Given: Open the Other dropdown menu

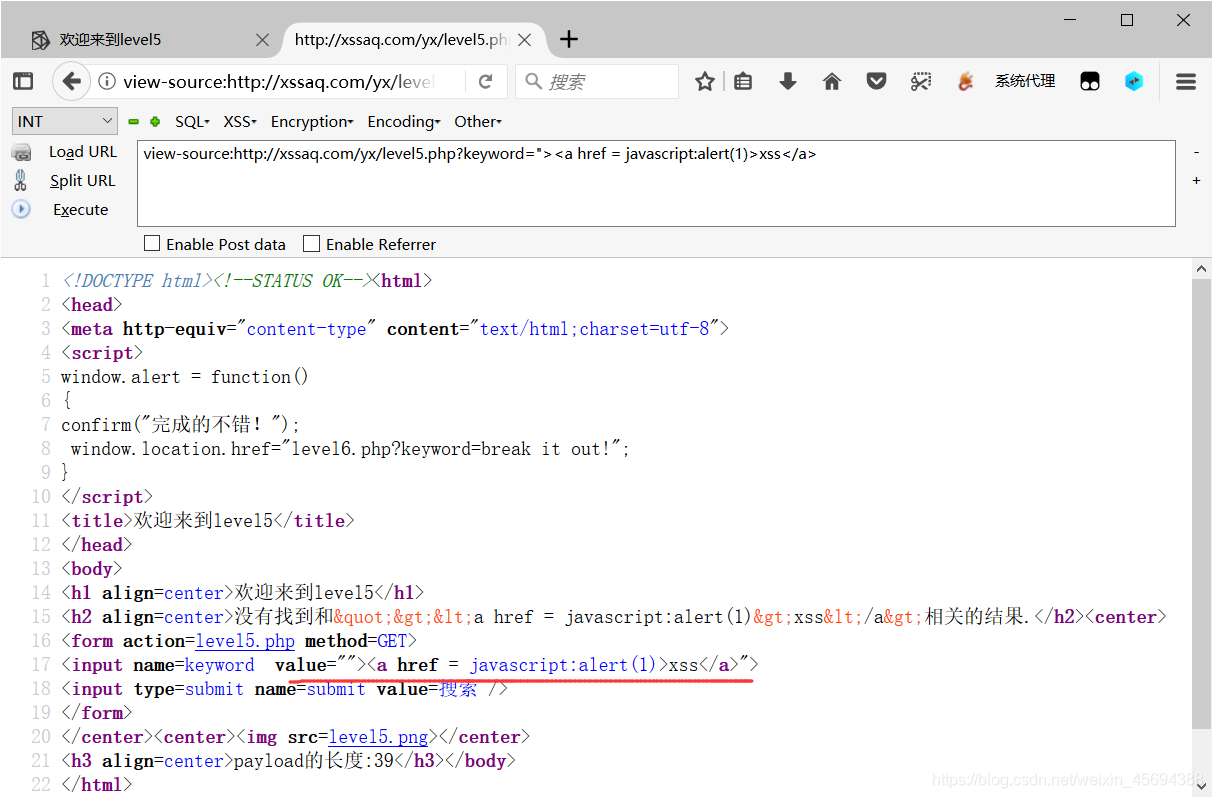Looking at the screenshot, I should click(x=478, y=122).
